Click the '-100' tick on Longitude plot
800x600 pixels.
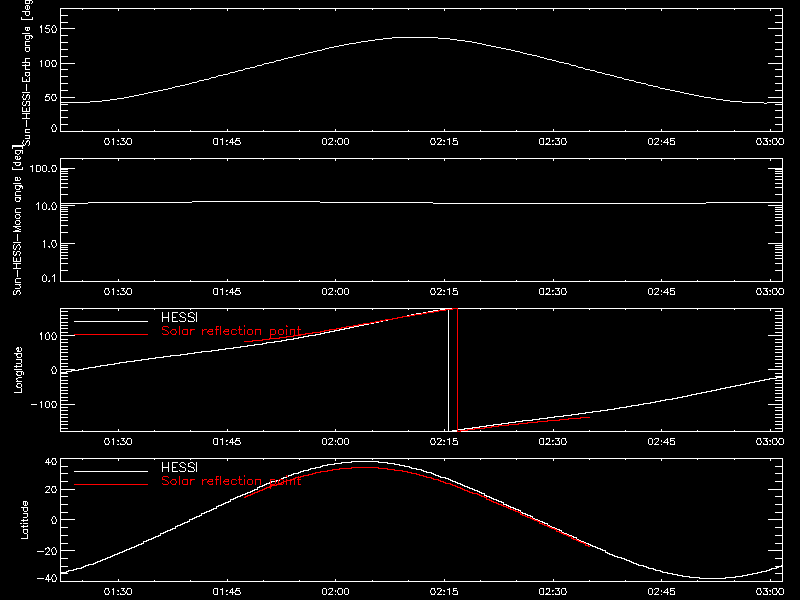[44, 404]
